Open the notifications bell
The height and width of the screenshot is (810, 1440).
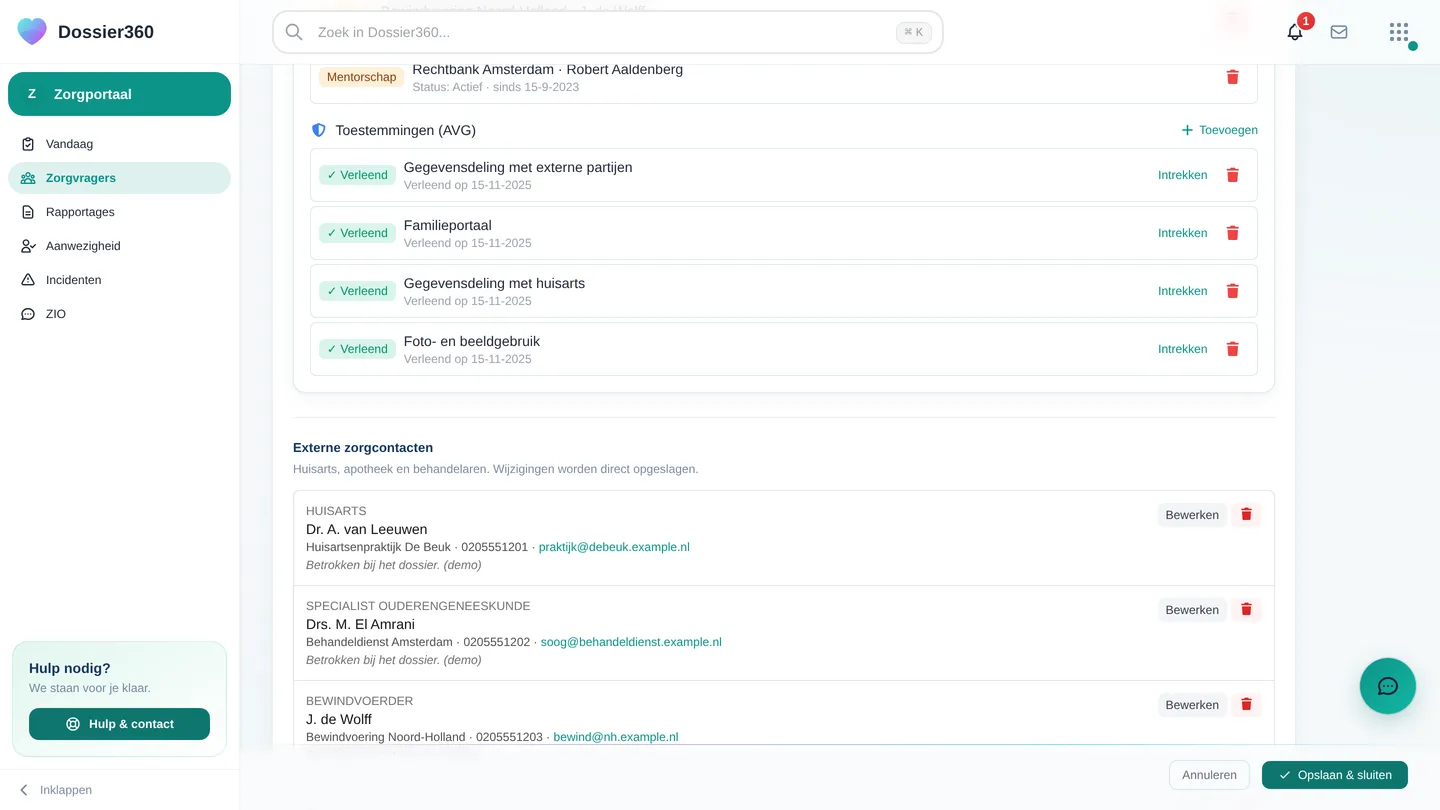(x=1295, y=32)
